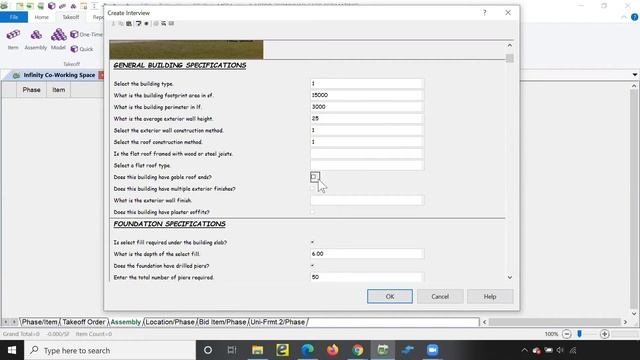
Task: Launch Google Chrome from the taskbar
Action: point(358,350)
